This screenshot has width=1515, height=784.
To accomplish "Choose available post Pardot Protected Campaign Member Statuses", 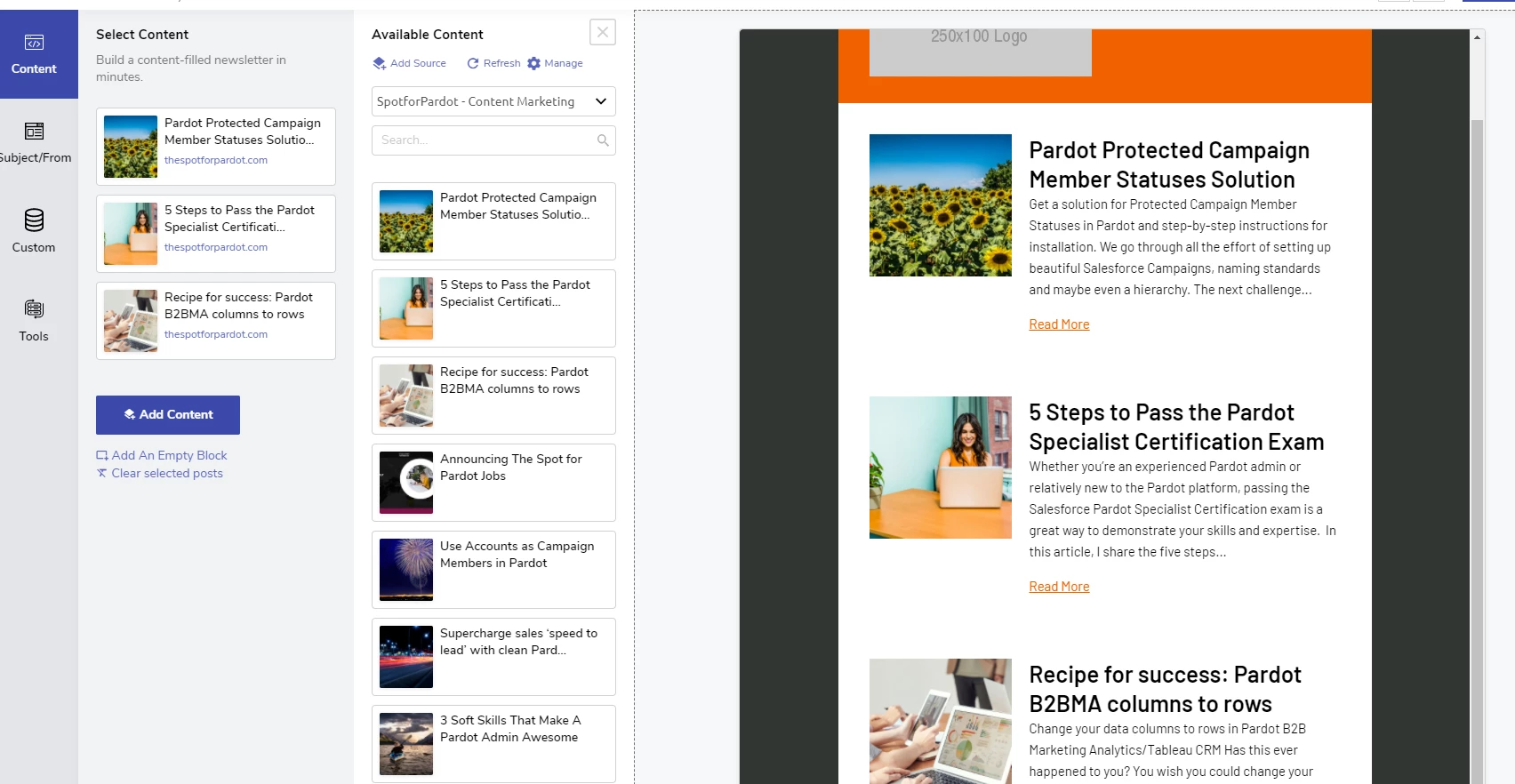I will point(493,221).
